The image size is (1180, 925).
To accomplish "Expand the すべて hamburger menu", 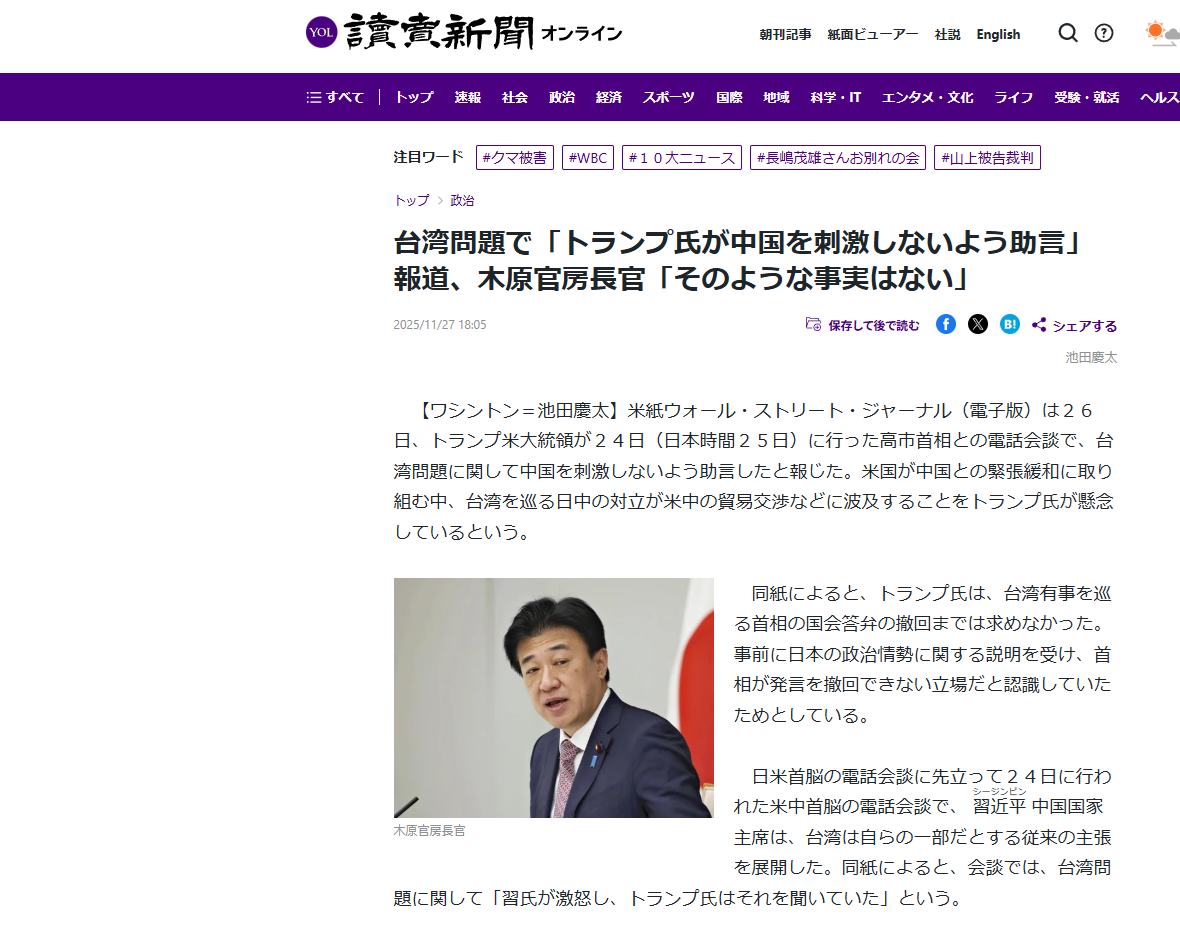I will pos(335,97).
